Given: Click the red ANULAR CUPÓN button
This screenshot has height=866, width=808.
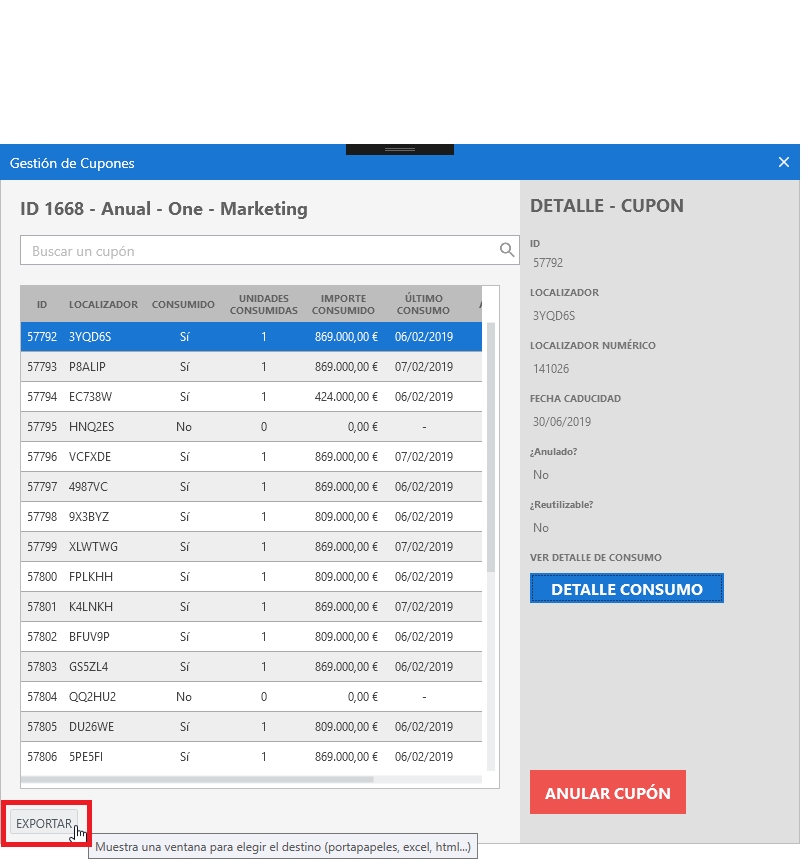Looking at the screenshot, I should click(608, 793).
